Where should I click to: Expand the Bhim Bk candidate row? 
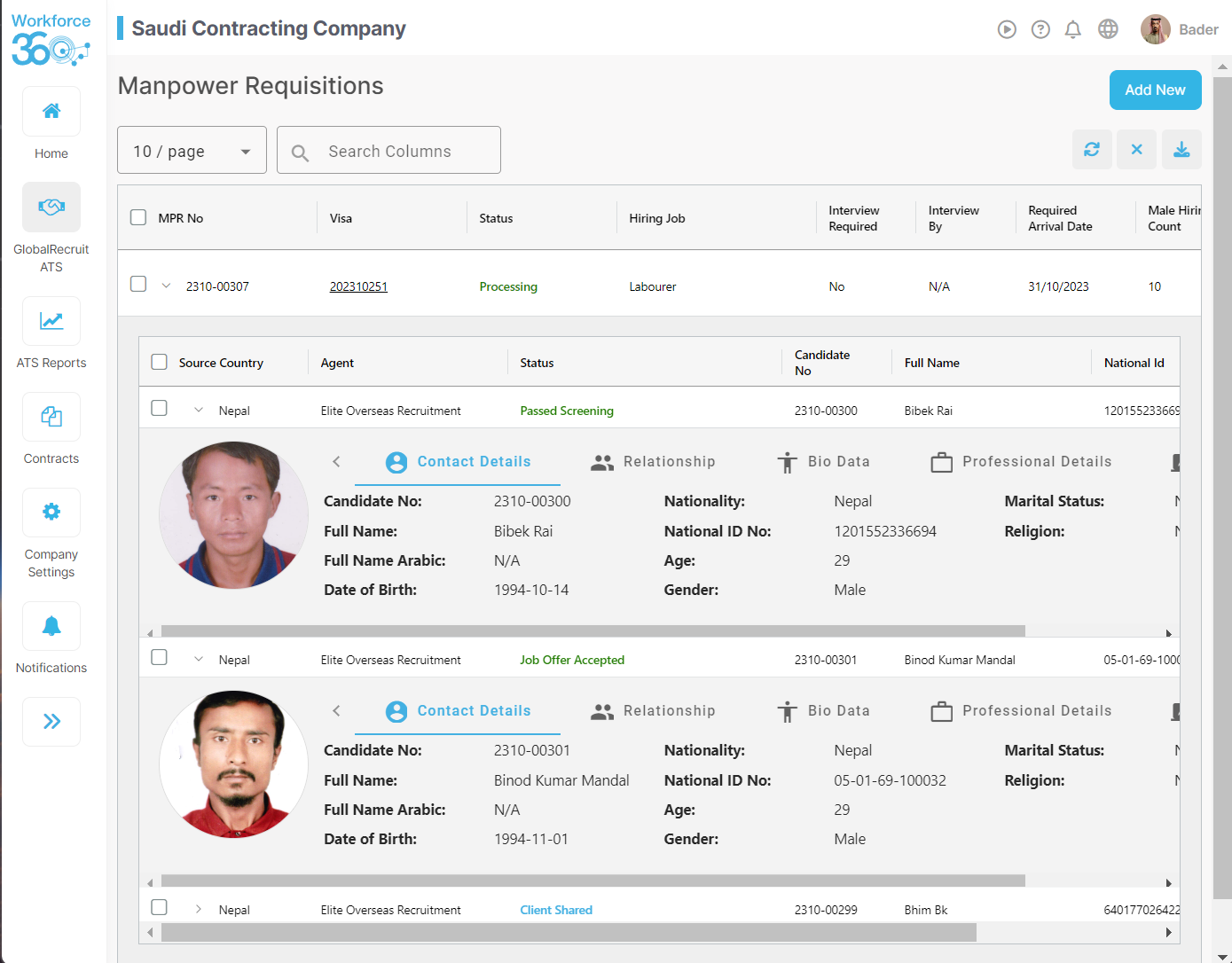tap(199, 908)
